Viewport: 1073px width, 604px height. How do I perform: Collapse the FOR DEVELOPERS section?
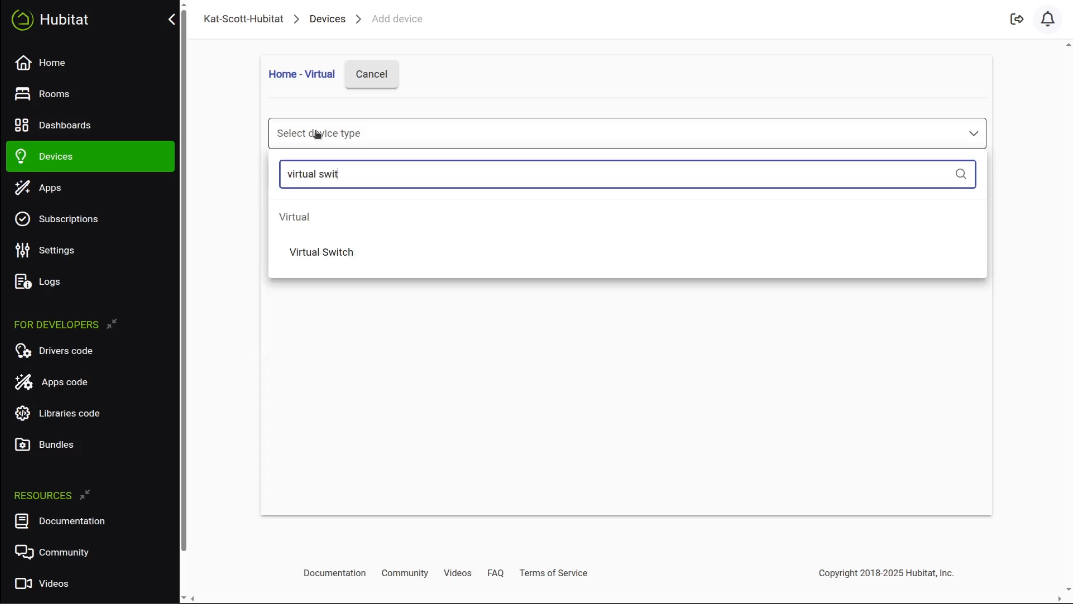[x=112, y=324]
